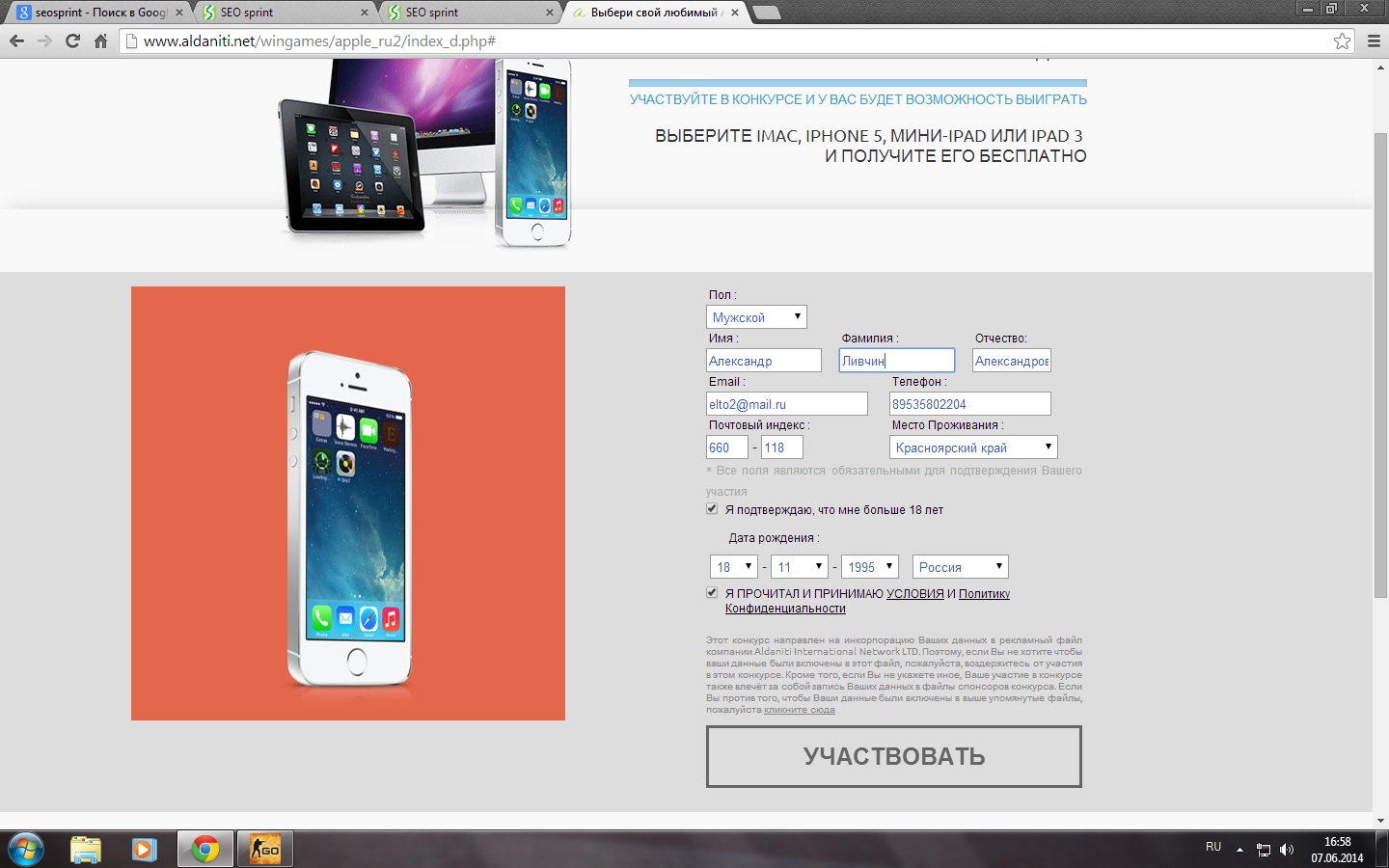Click the 'УЧАСТВУЙТЕ В КОНКУРСЕ' heading text
This screenshot has width=1389, height=868.
[x=858, y=99]
